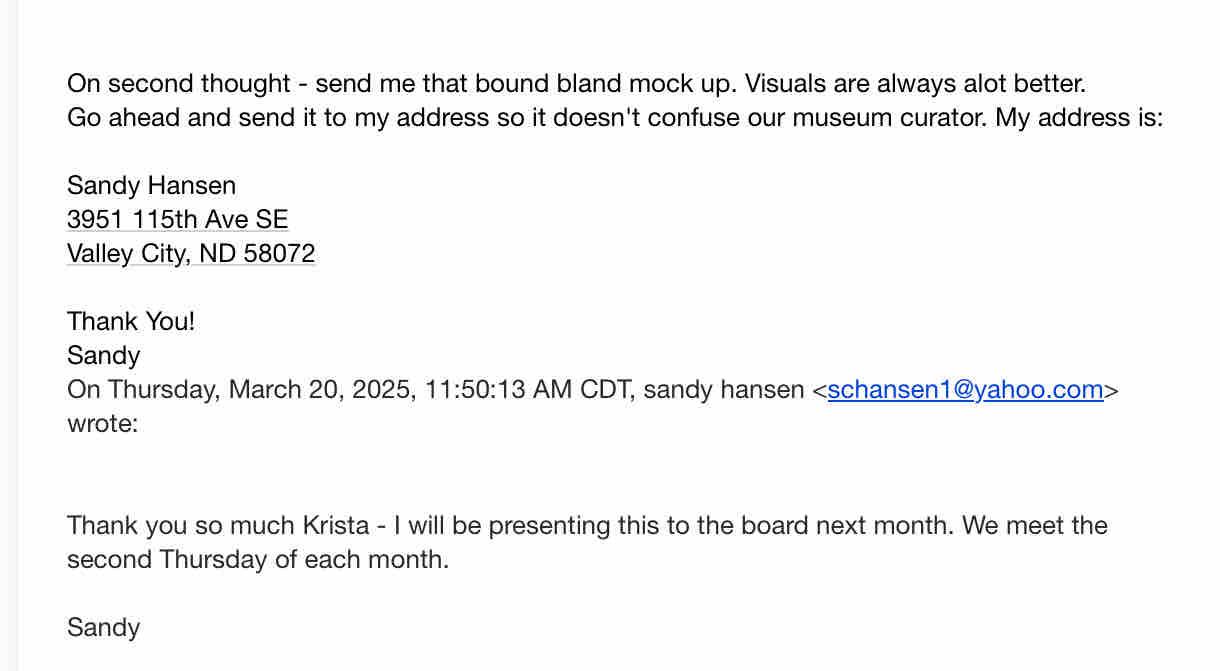Click the gray left edge of the message

[9, 335]
